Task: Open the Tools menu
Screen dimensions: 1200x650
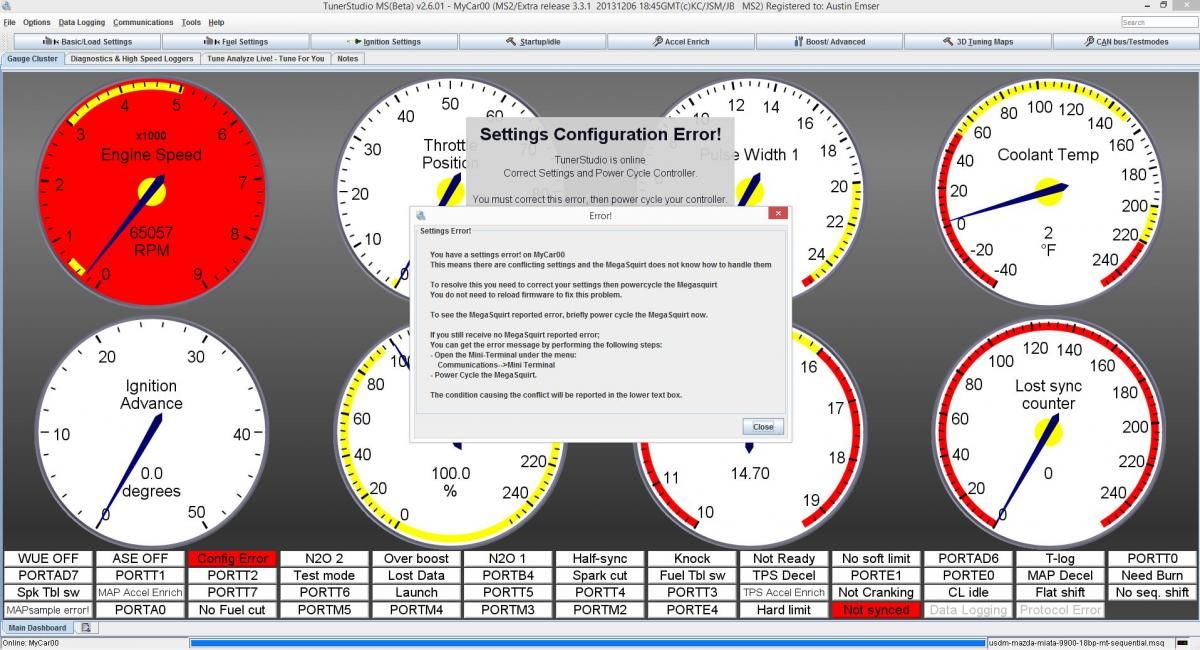Action: click(x=191, y=22)
